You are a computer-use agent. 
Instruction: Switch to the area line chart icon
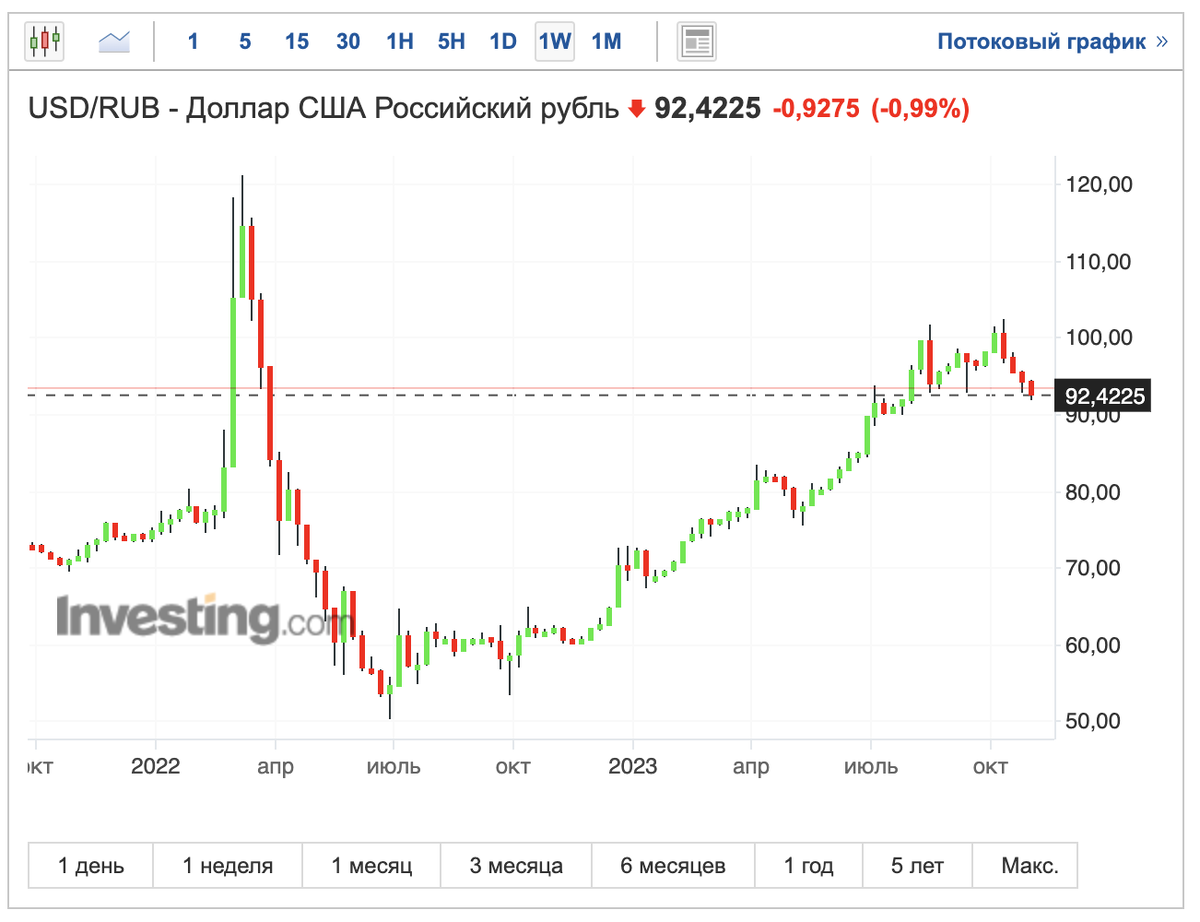point(114,41)
